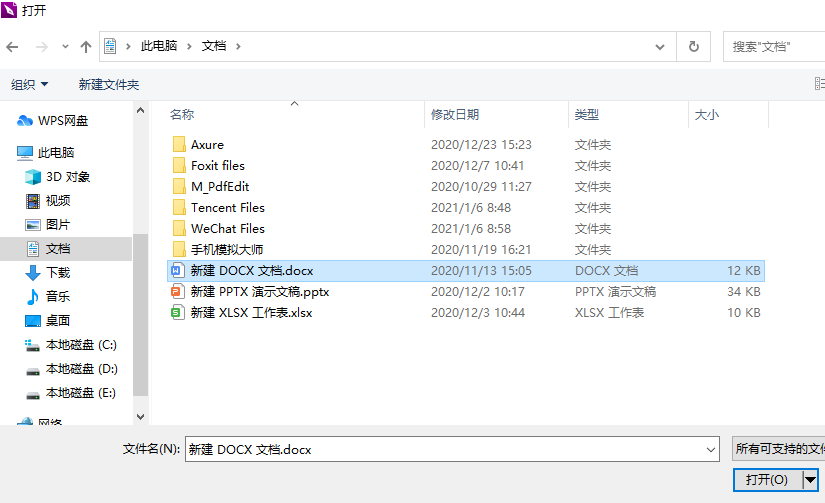
Task: Select the WeChat Files folder icon
Action: pos(179,228)
